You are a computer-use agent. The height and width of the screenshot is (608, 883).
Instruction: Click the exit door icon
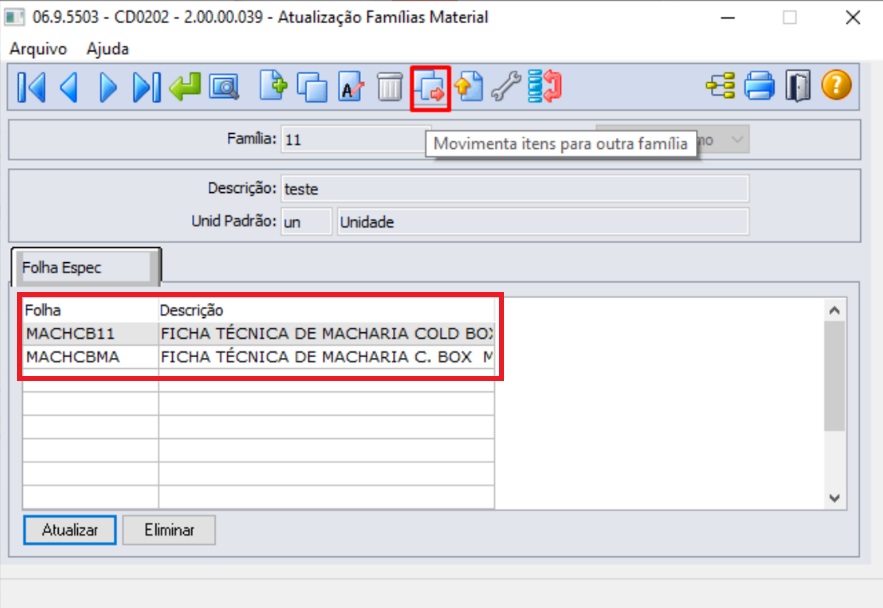(x=798, y=86)
